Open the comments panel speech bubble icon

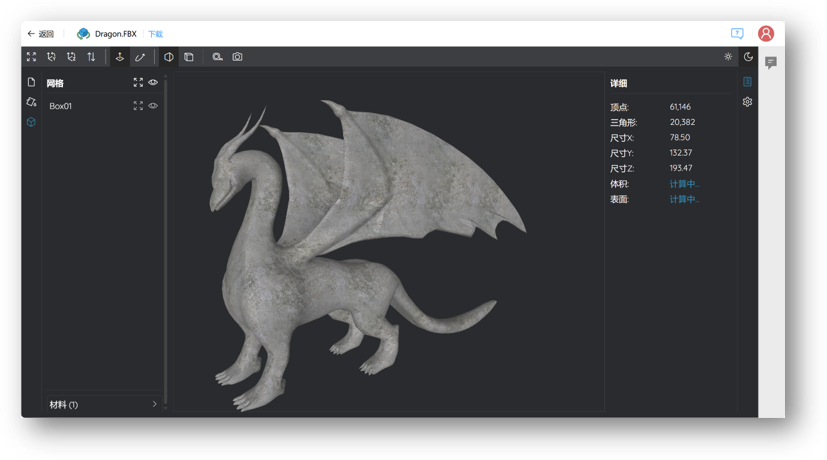770,62
